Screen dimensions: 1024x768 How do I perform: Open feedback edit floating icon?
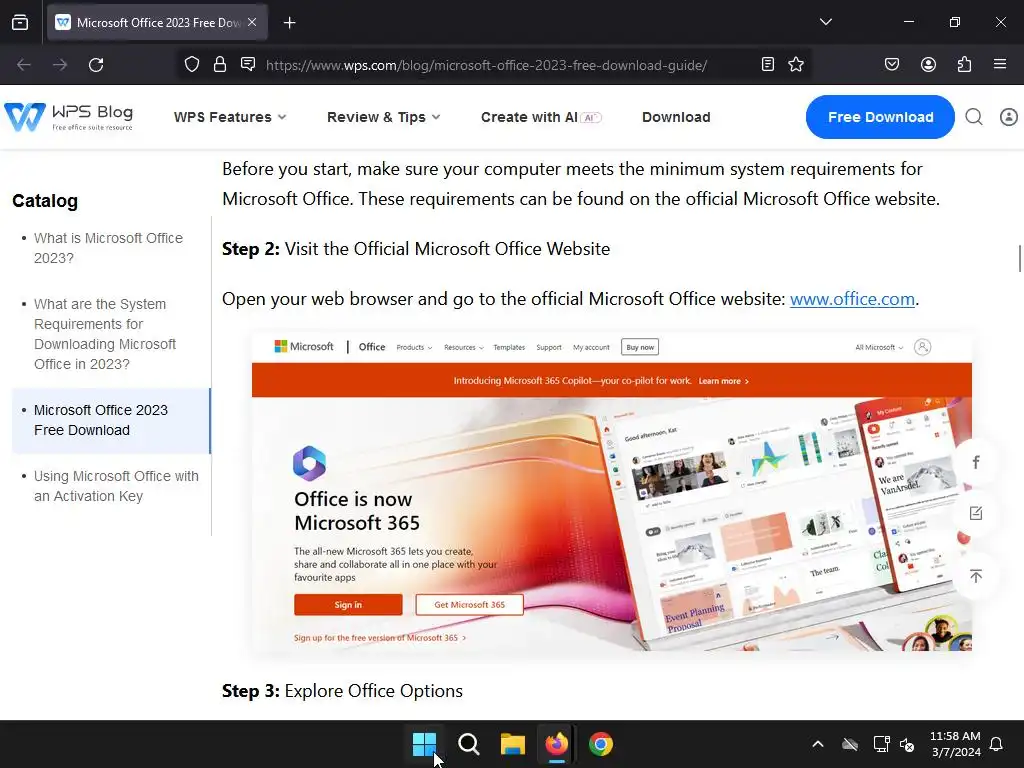click(976, 513)
